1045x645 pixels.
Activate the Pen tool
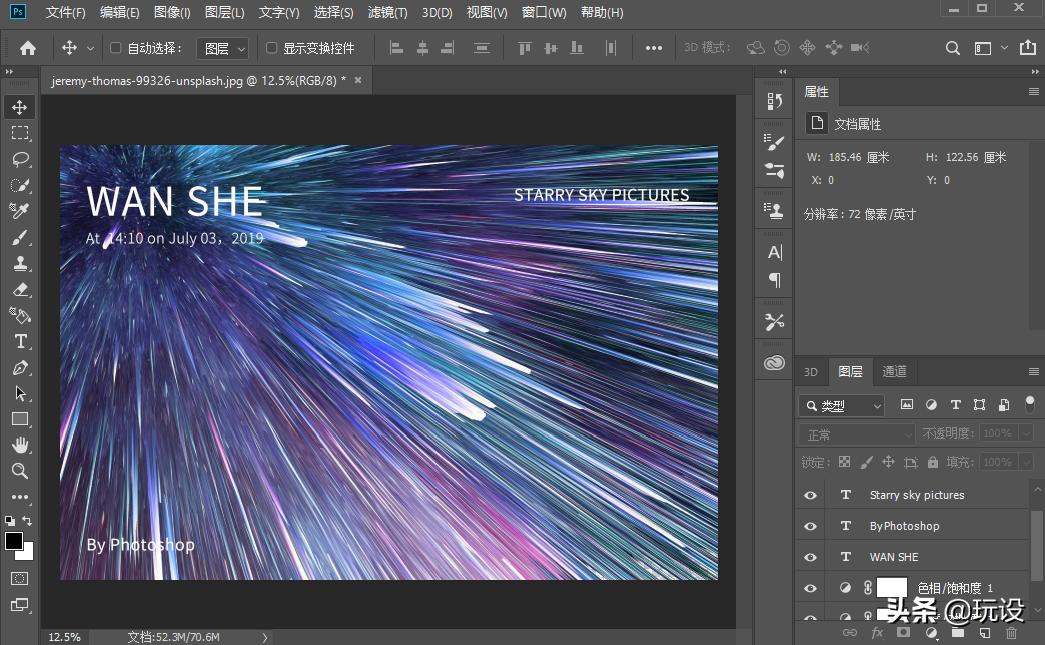(20, 368)
